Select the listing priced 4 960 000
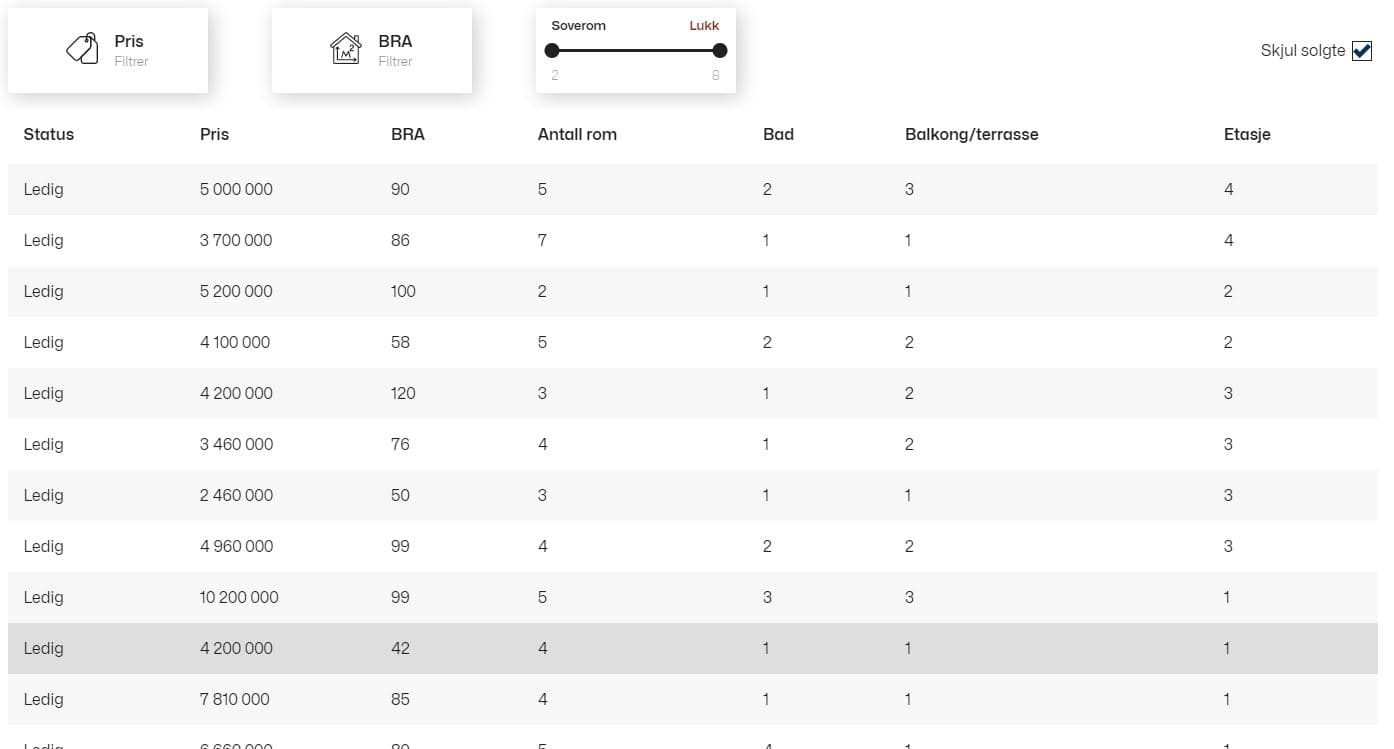 pos(693,546)
